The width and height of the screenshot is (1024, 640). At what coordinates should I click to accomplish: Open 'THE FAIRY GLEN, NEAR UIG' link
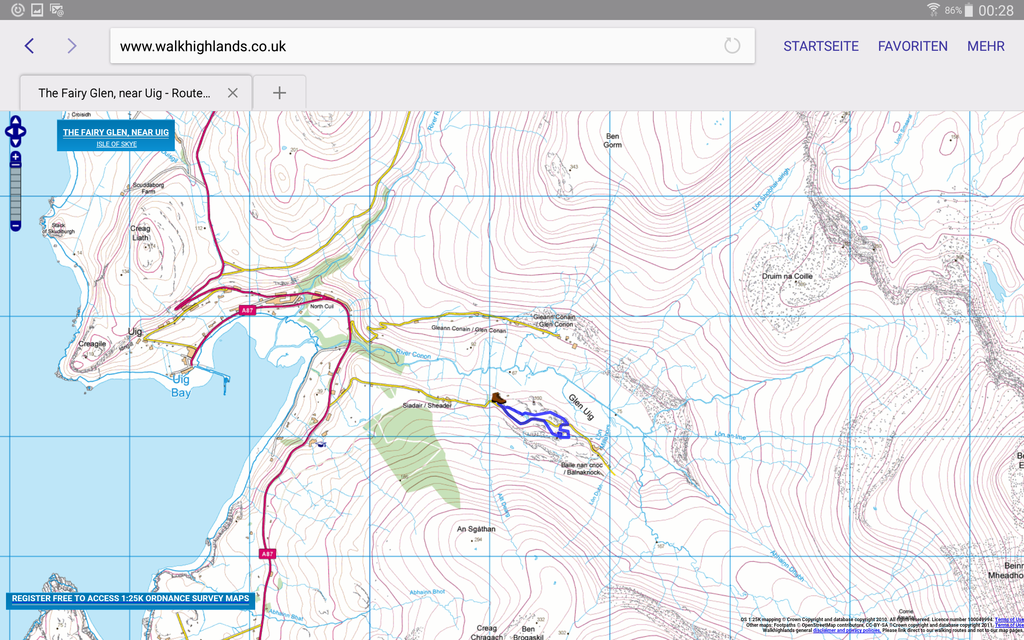pos(116,133)
